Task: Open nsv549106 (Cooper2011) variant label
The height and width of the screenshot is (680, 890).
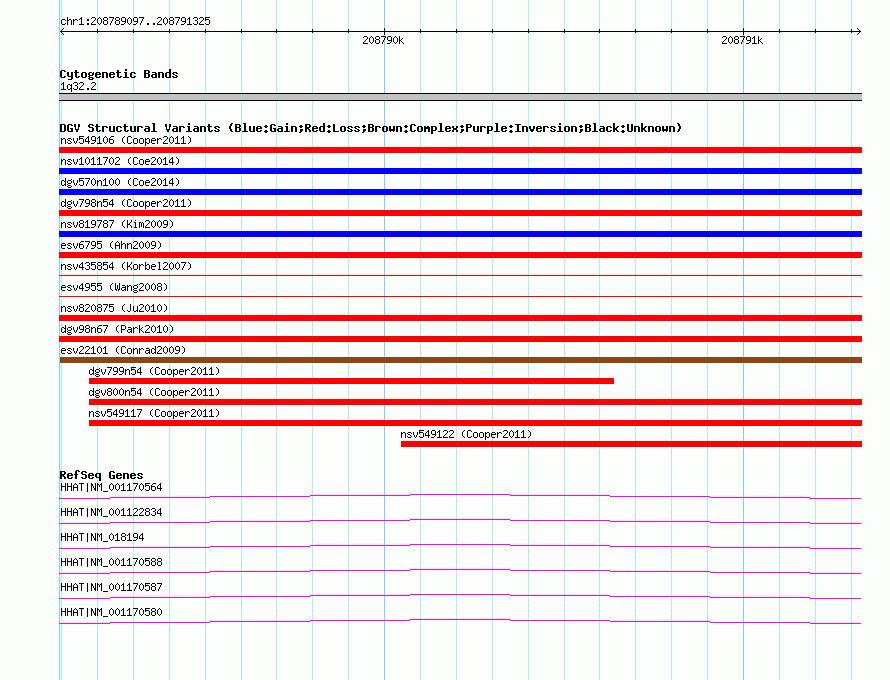Action: pos(126,140)
